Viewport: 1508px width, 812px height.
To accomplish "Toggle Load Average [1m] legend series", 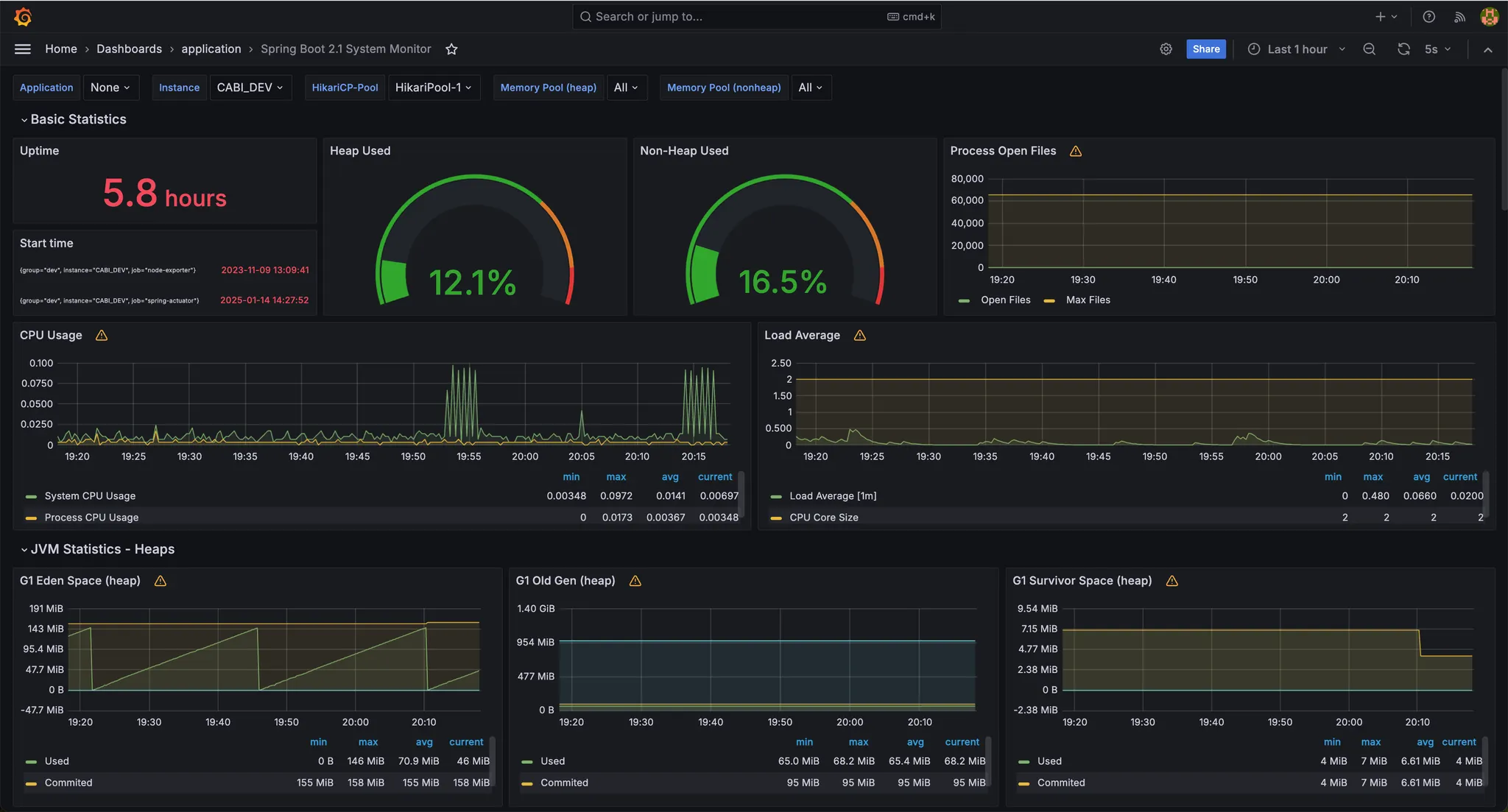I will click(833, 496).
